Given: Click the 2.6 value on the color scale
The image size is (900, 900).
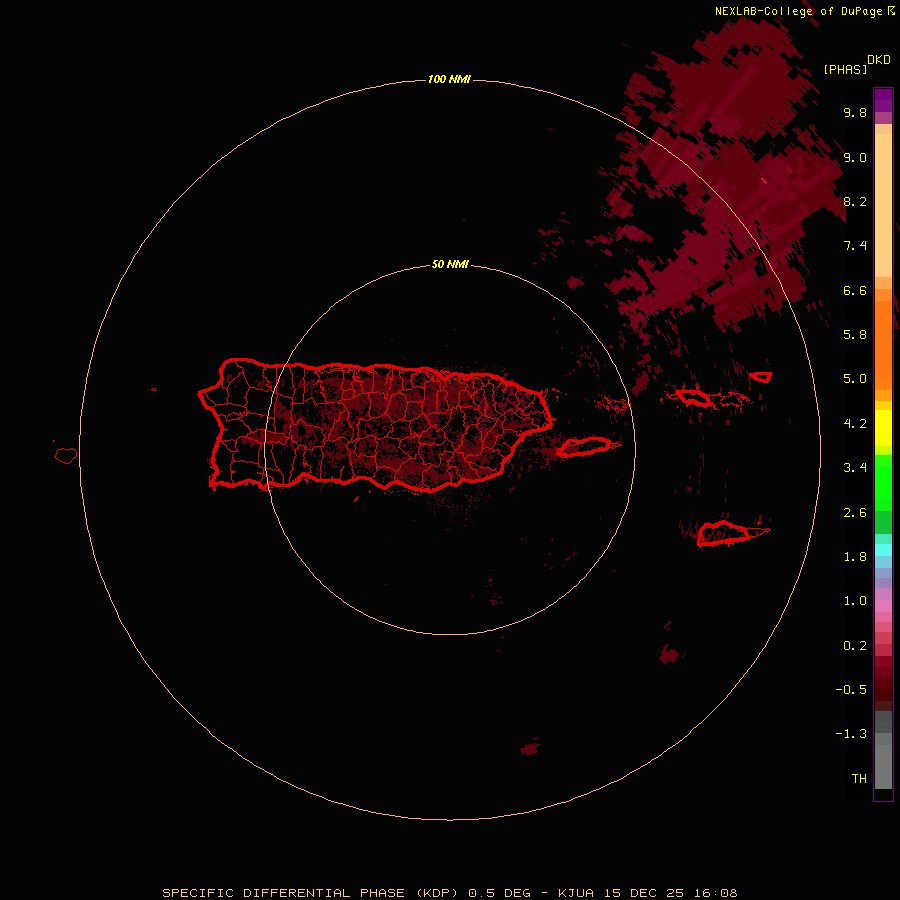Looking at the screenshot, I should [x=855, y=513].
